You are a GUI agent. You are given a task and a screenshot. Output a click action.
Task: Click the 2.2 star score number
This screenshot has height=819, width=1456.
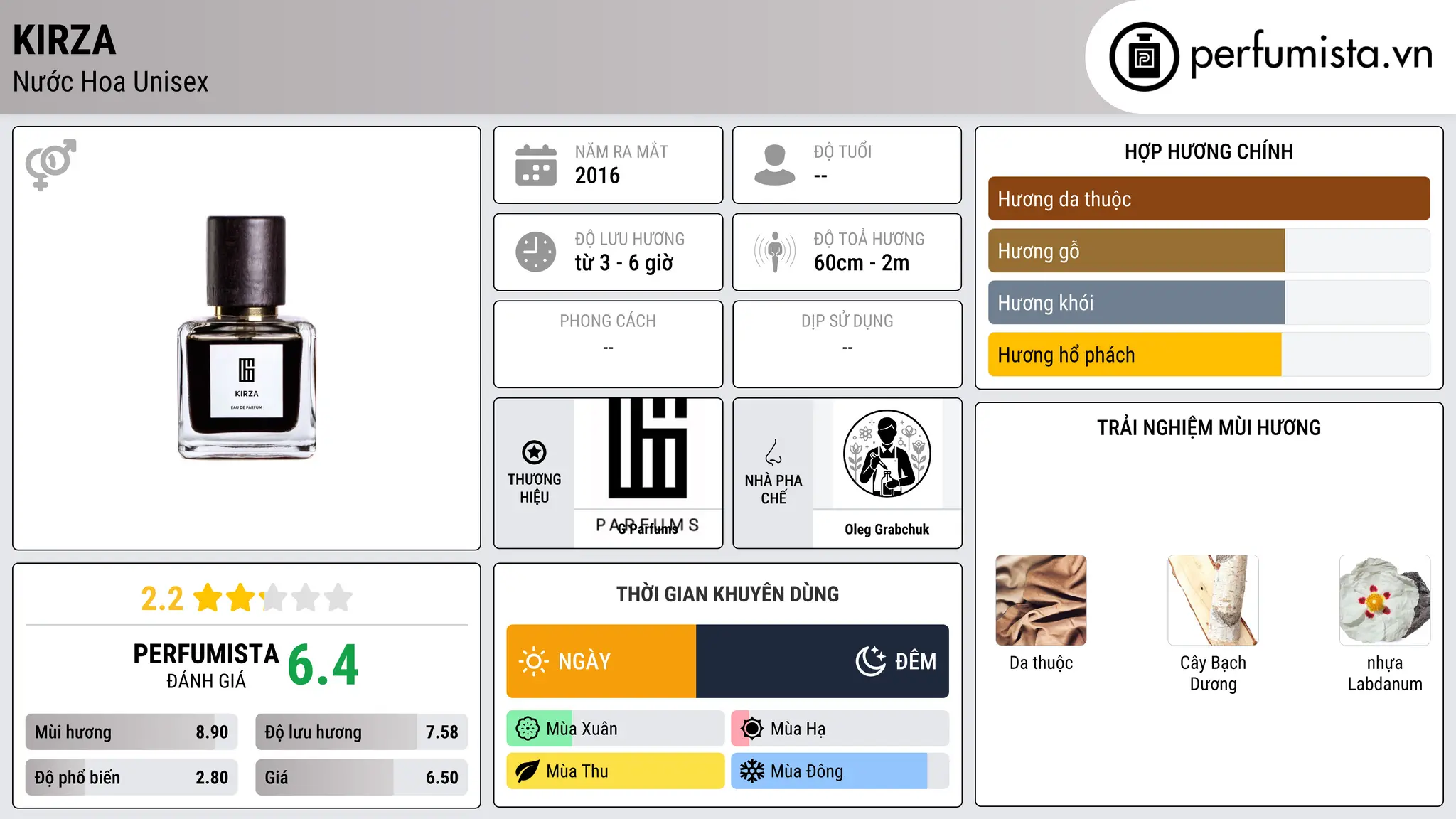162,599
